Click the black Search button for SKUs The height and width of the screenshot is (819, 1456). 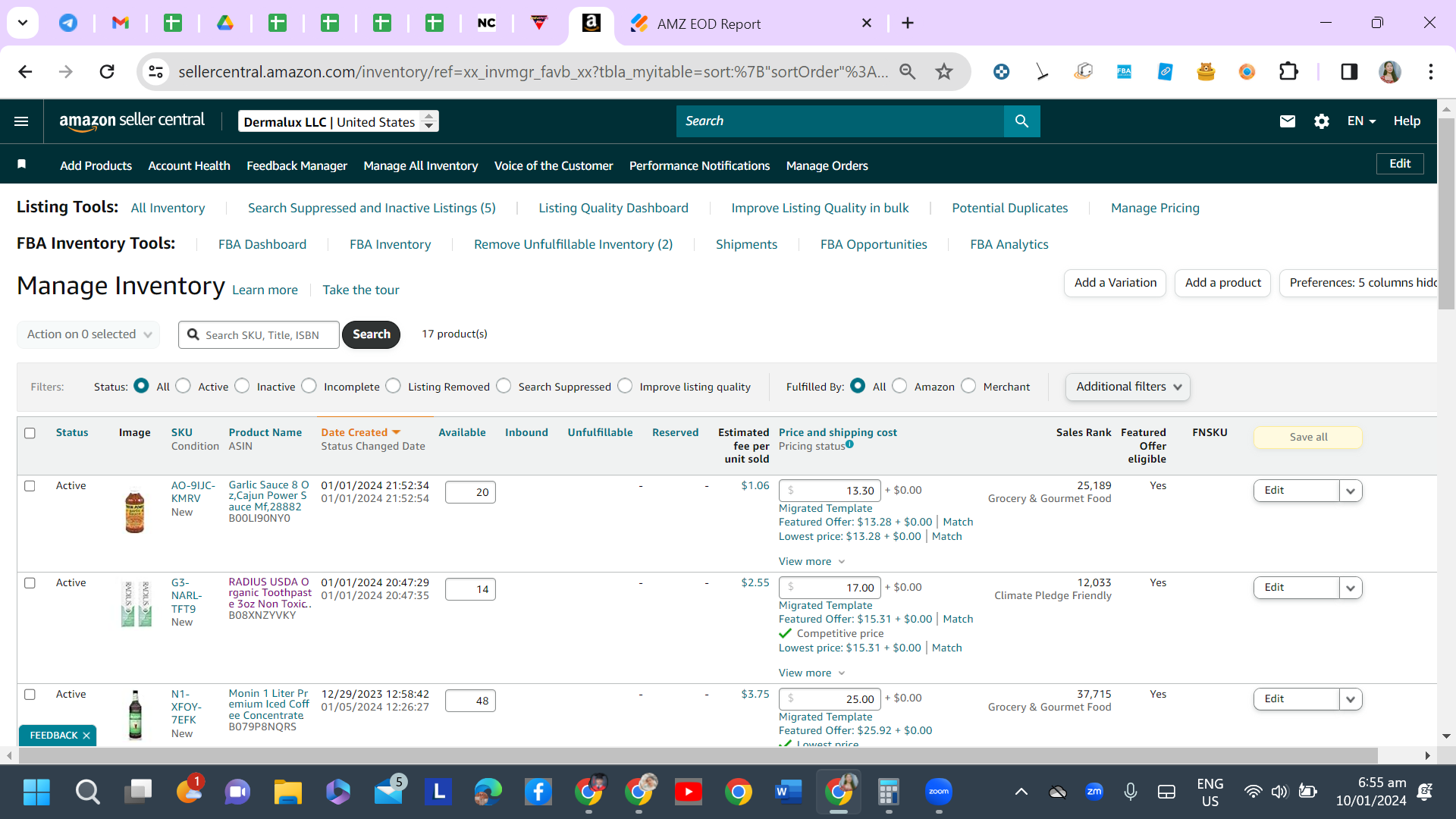pyautogui.click(x=371, y=334)
